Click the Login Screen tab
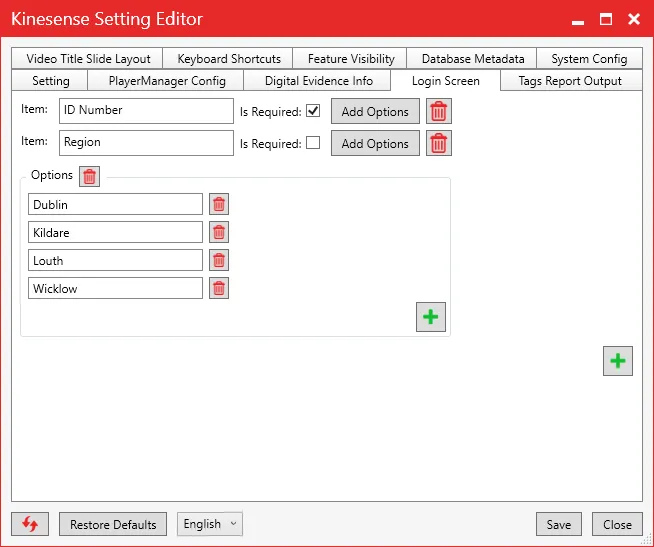 pyautogui.click(x=445, y=81)
